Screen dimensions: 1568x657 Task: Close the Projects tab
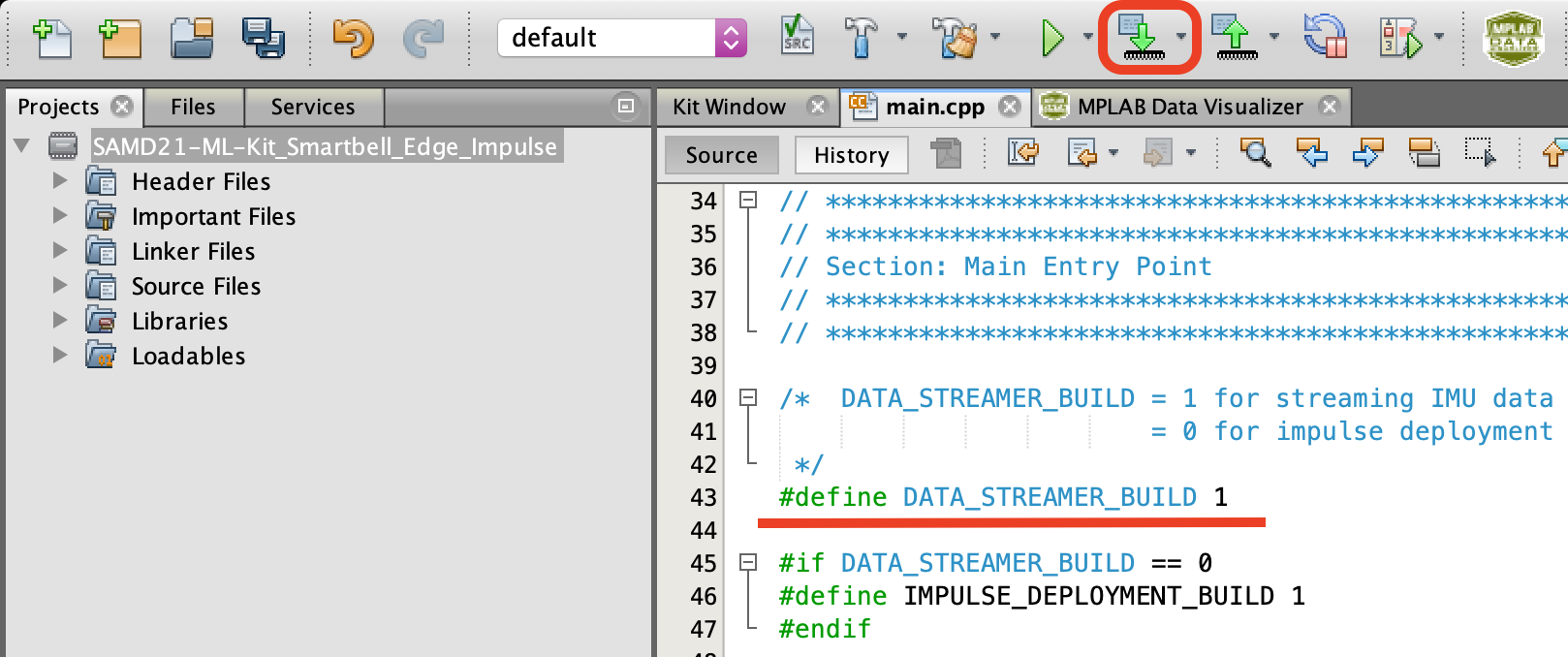122,106
